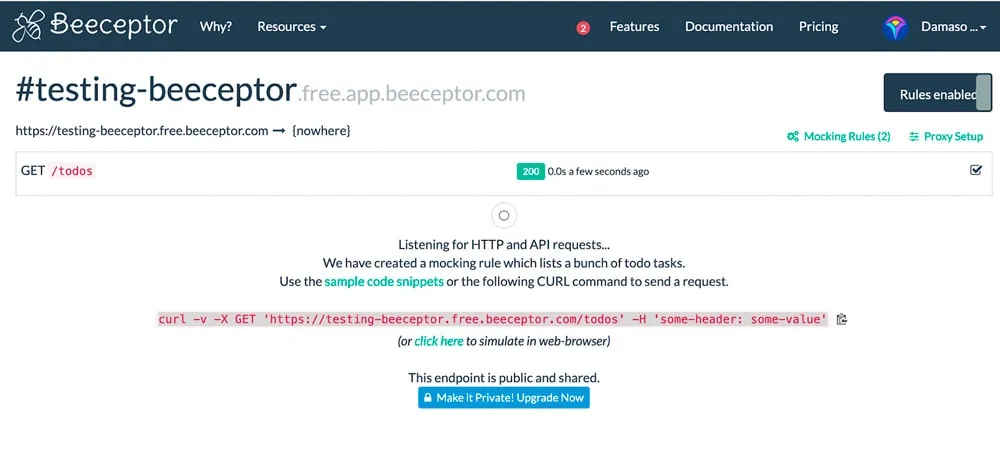Toggle the Rules enabled switch
The image size is (1000, 449).
[938, 92]
